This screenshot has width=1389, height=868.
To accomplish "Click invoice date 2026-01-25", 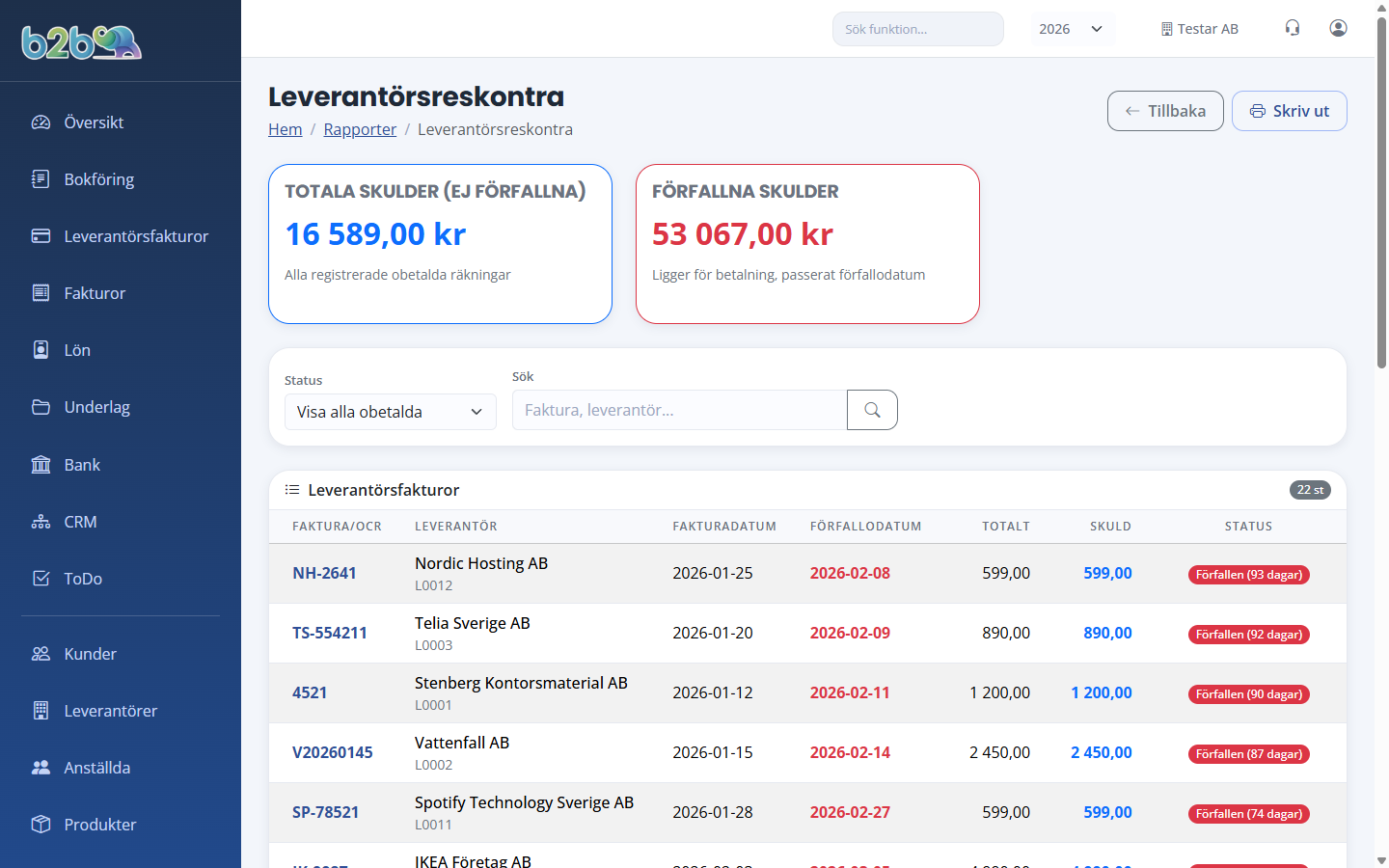I will tap(713, 573).
